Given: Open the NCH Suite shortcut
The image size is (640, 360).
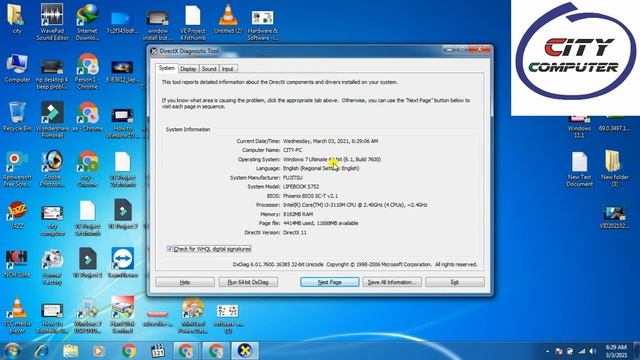Looking at the screenshot, I should (17, 263).
